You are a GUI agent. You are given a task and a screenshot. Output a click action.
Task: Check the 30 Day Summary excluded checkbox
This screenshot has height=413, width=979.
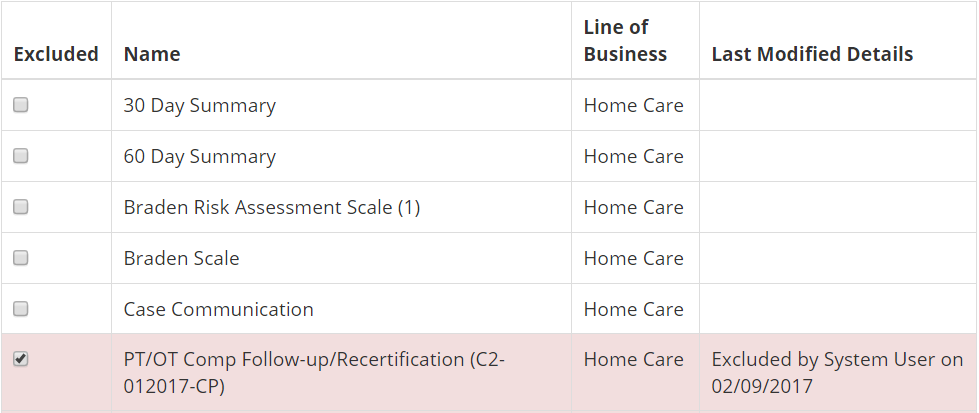pos(21,105)
